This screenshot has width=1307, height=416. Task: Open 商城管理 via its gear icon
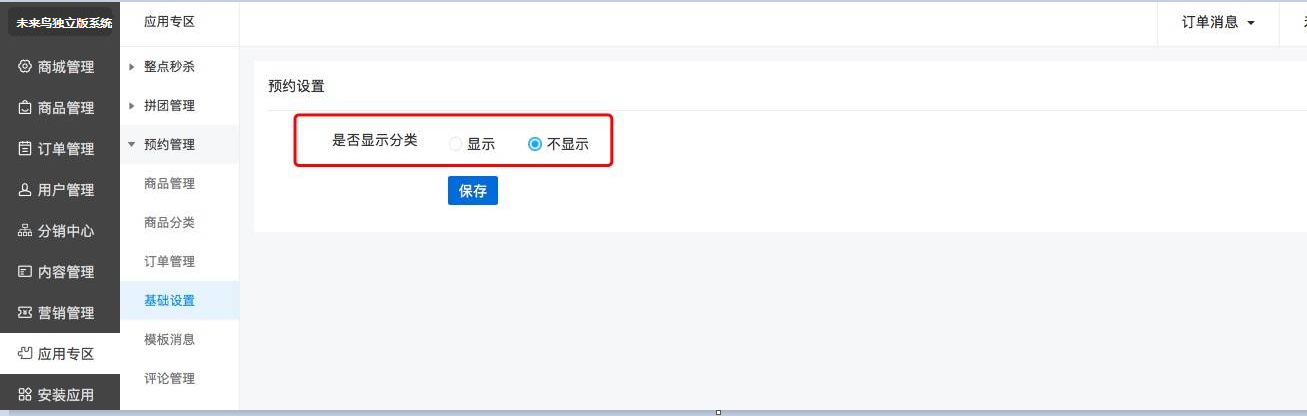tap(26, 67)
